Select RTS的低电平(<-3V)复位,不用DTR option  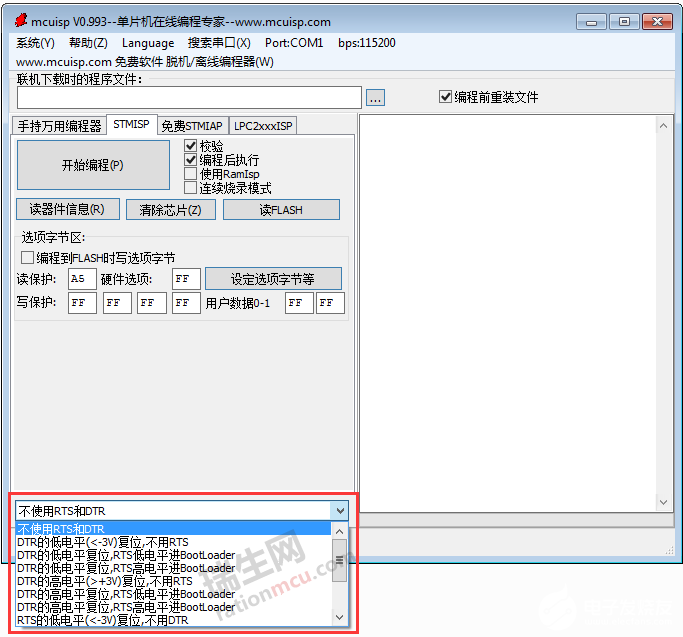[x=173, y=620]
